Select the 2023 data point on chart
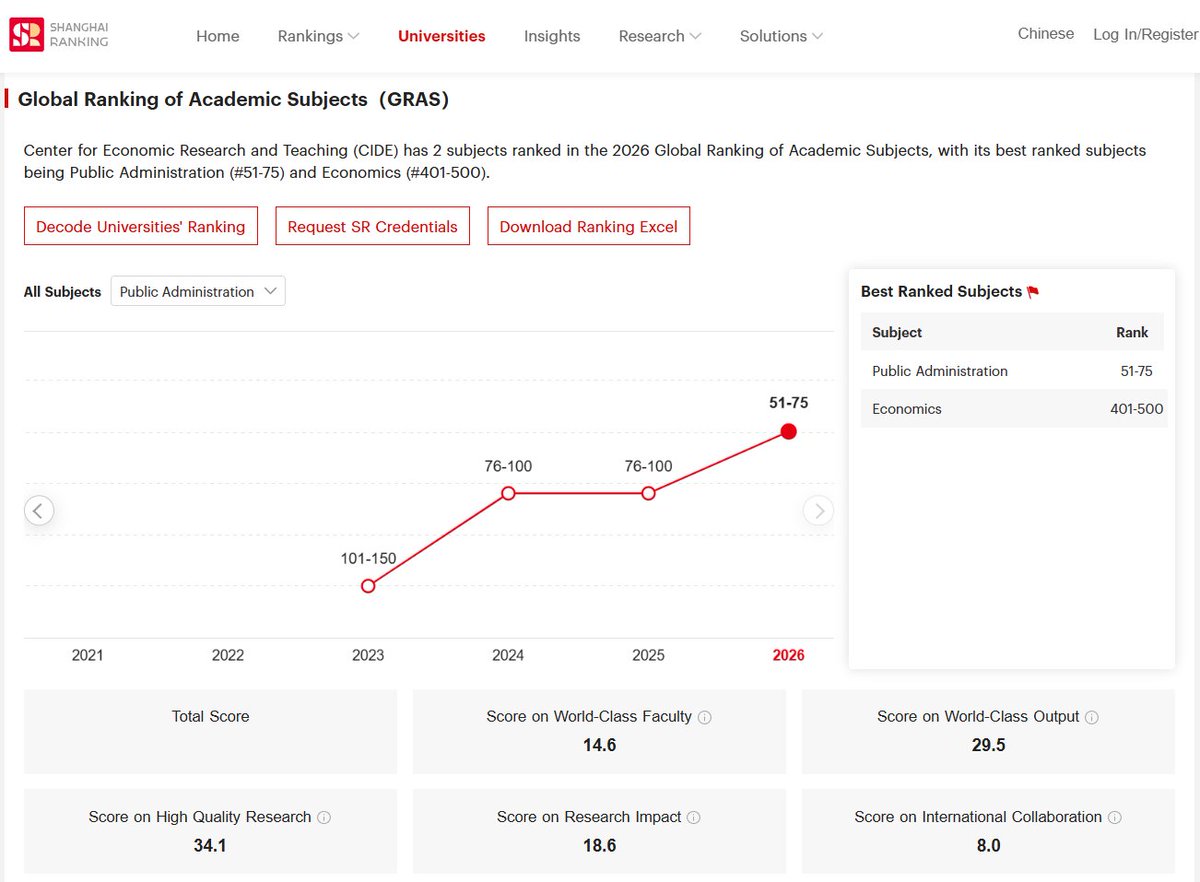Screen dimensions: 1200x882 pyautogui.click(x=368, y=586)
